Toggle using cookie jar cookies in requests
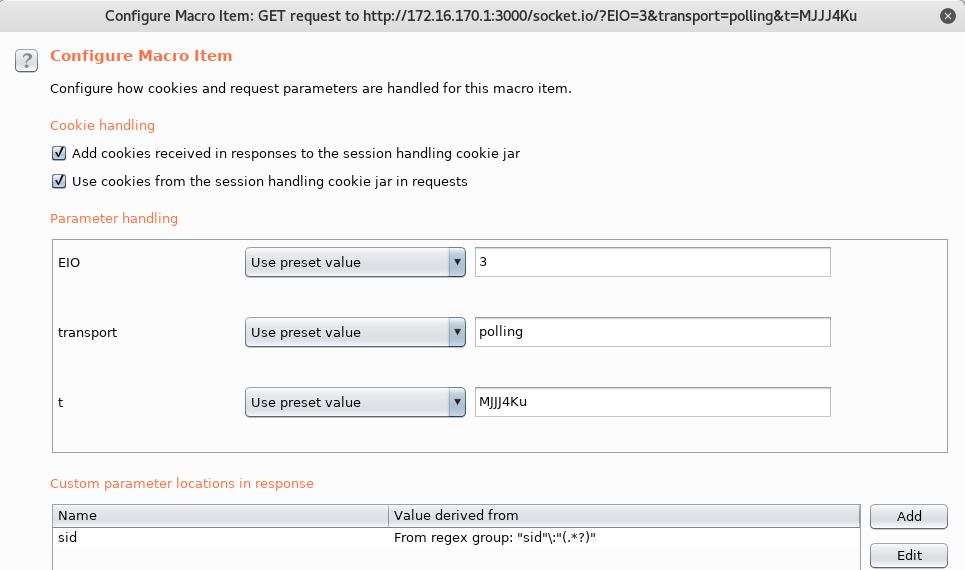Viewport: 965px width, 570px height. 59,182
